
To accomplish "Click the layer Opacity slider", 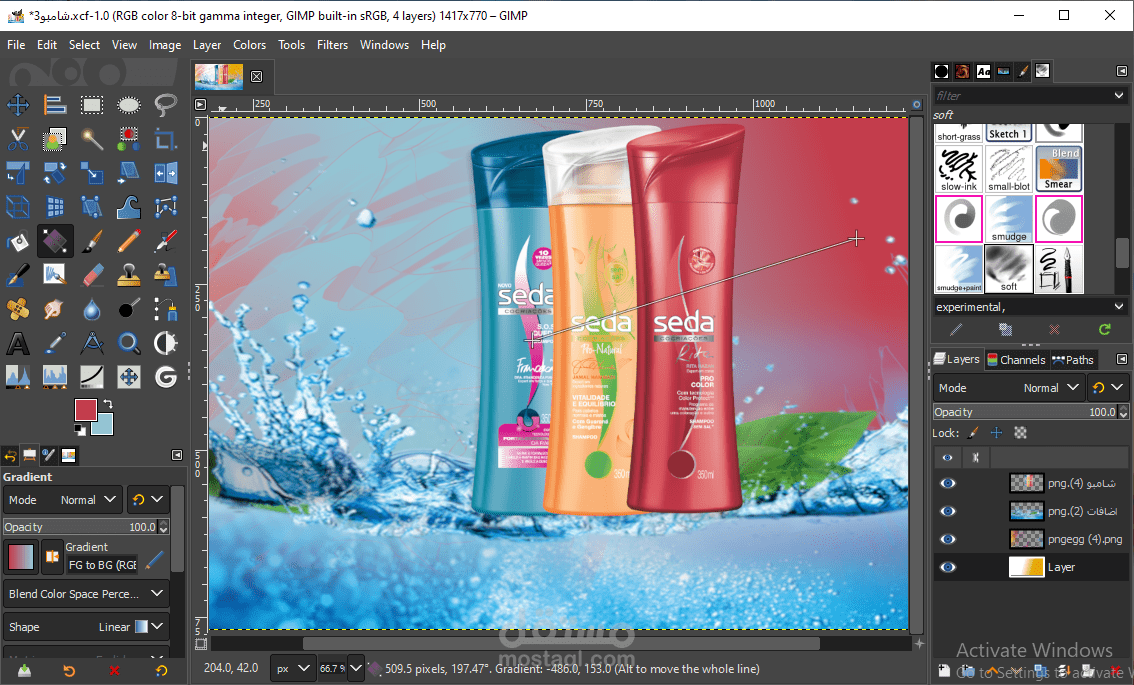I will point(1026,412).
